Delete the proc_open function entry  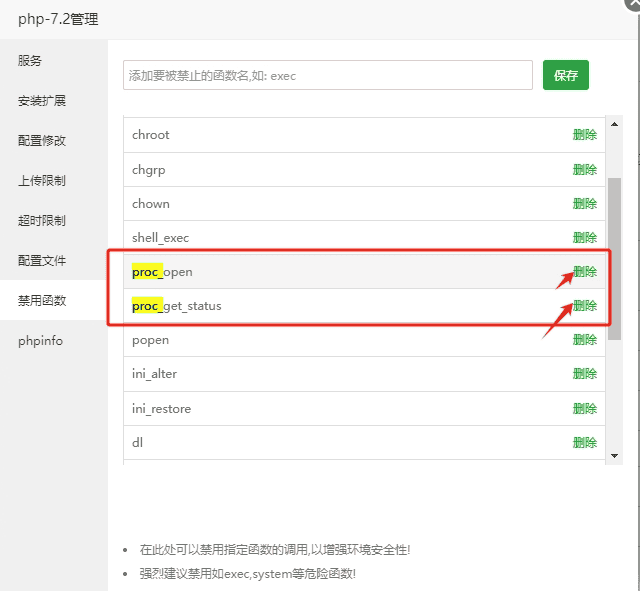tap(585, 272)
